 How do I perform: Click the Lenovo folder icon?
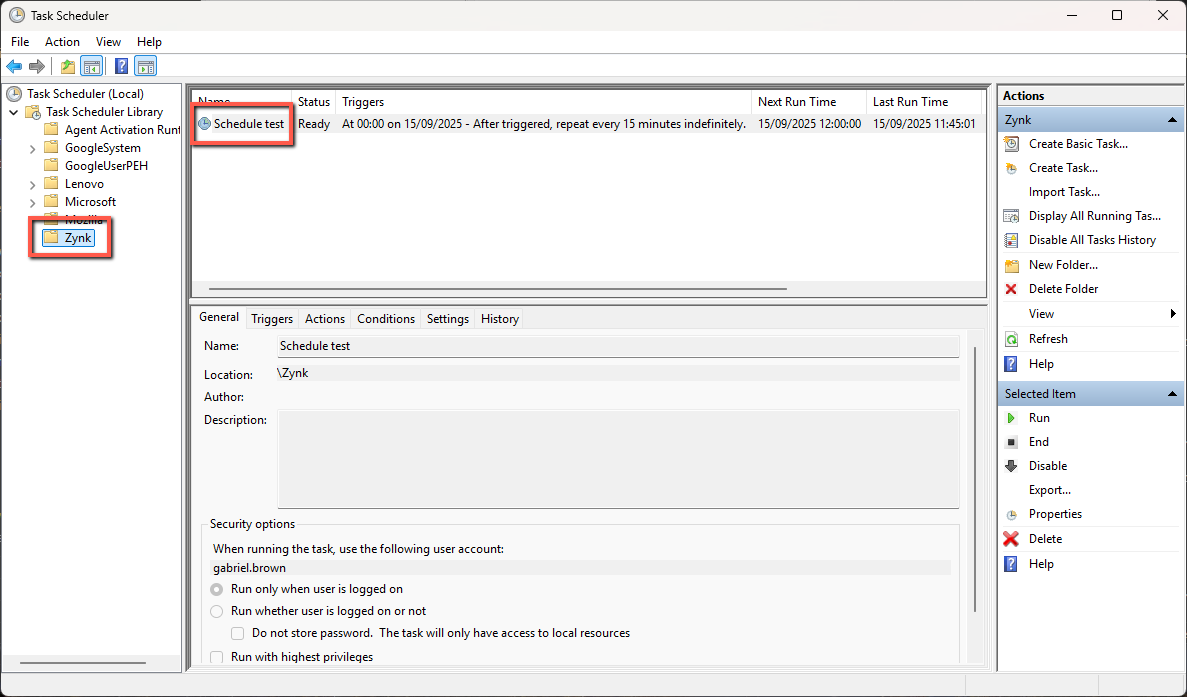point(51,184)
